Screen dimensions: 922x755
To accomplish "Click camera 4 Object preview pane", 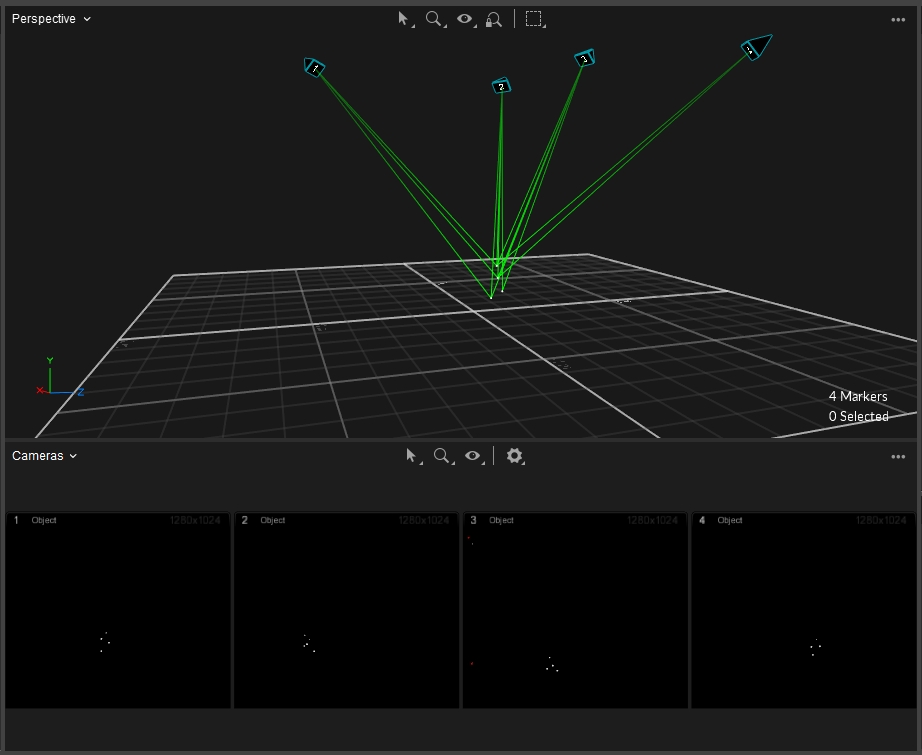I will click(804, 610).
